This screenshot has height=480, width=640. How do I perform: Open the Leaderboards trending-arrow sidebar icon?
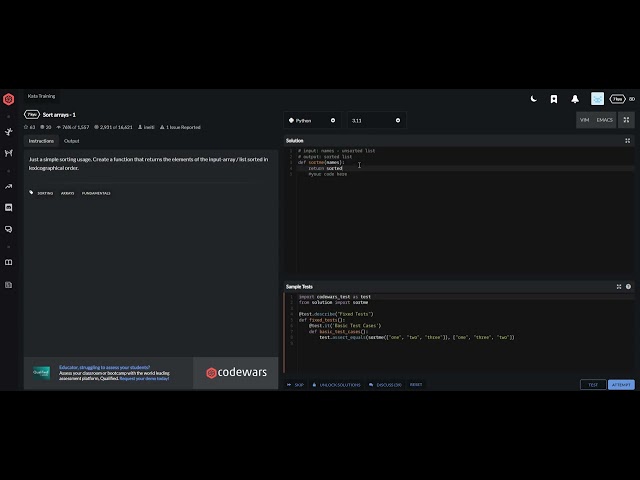pyautogui.click(x=9, y=187)
